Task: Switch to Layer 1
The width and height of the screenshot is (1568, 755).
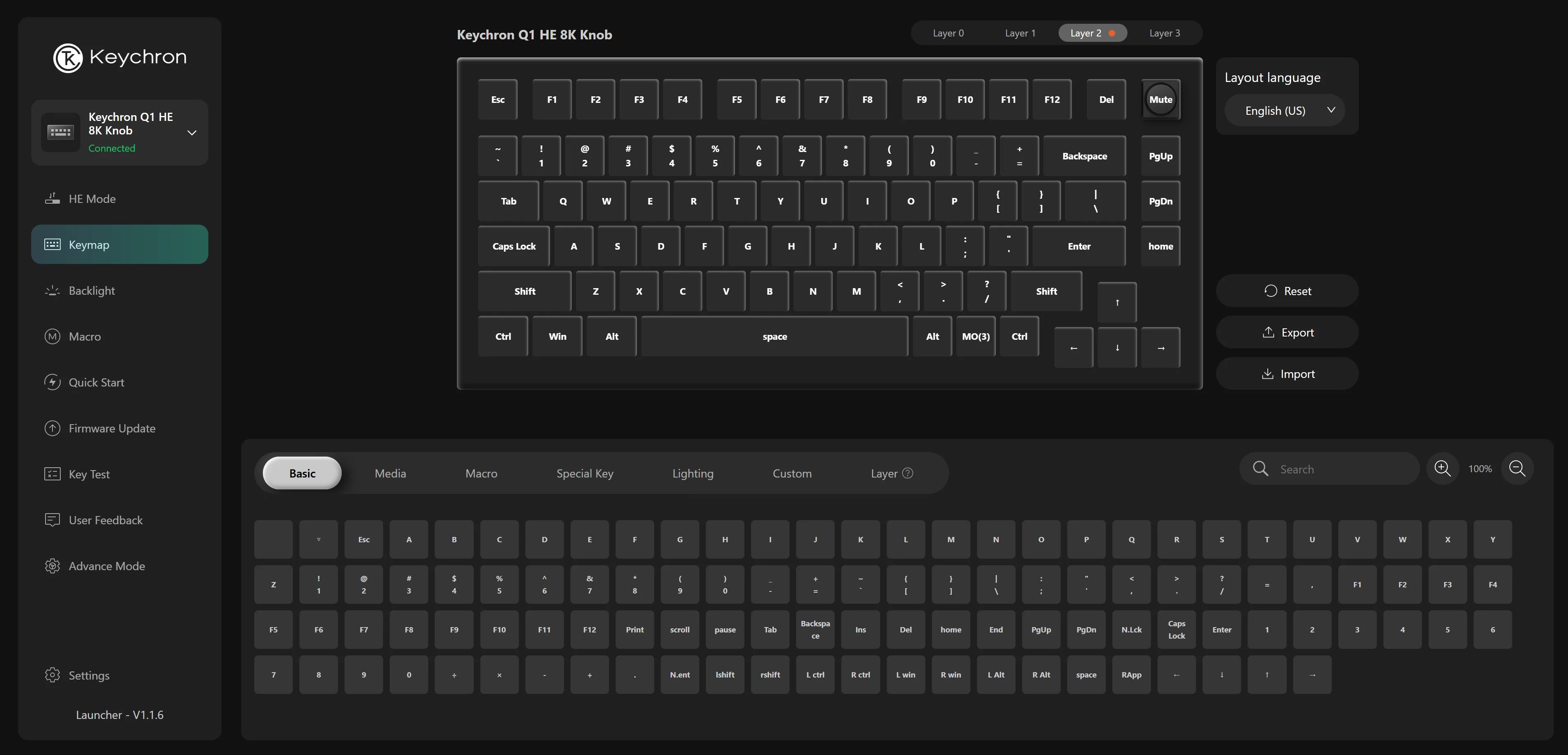Action: point(1020,33)
